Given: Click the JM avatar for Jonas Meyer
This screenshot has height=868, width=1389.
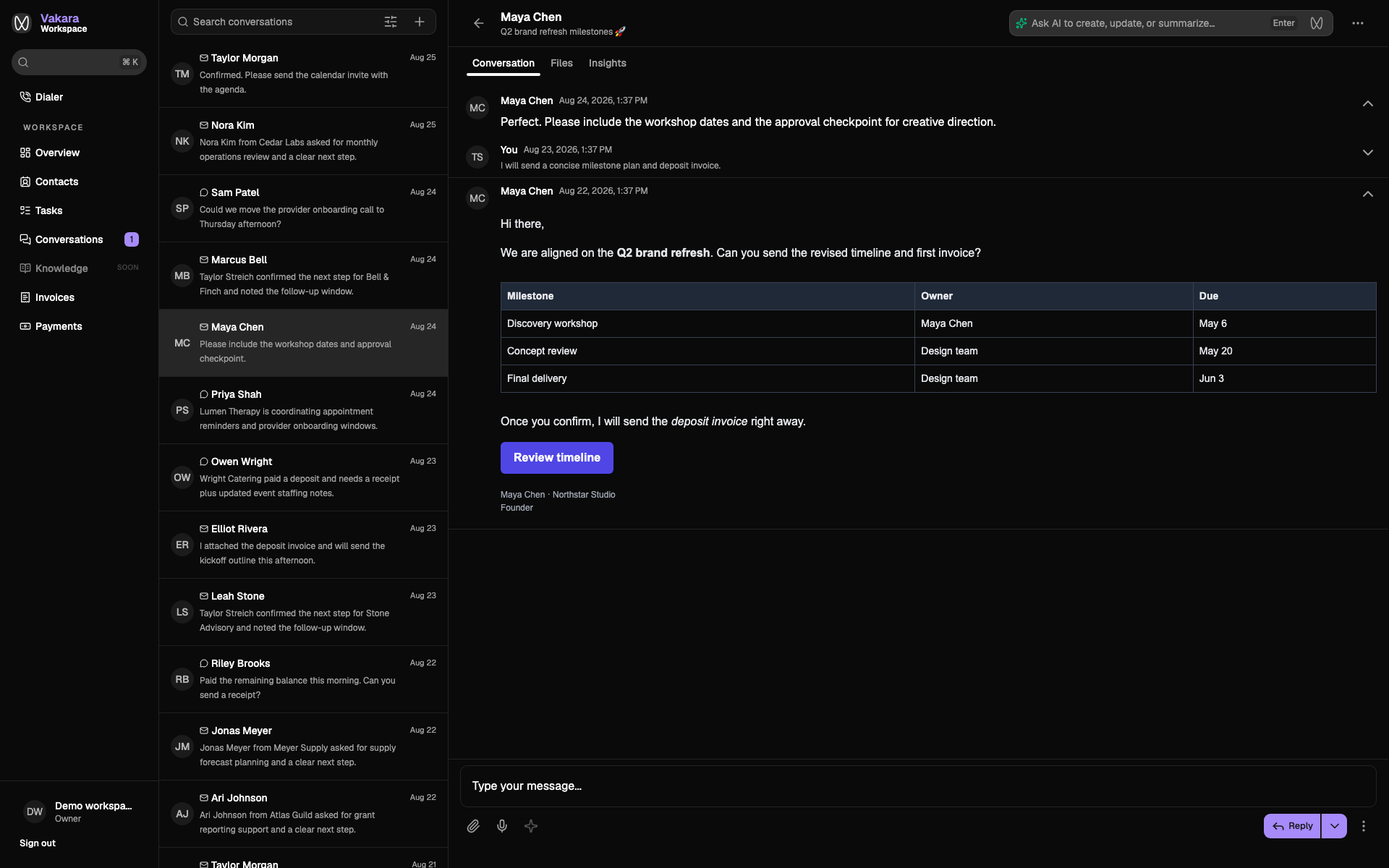Looking at the screenshot, I should pyautogui.click(x=182, y=746).
